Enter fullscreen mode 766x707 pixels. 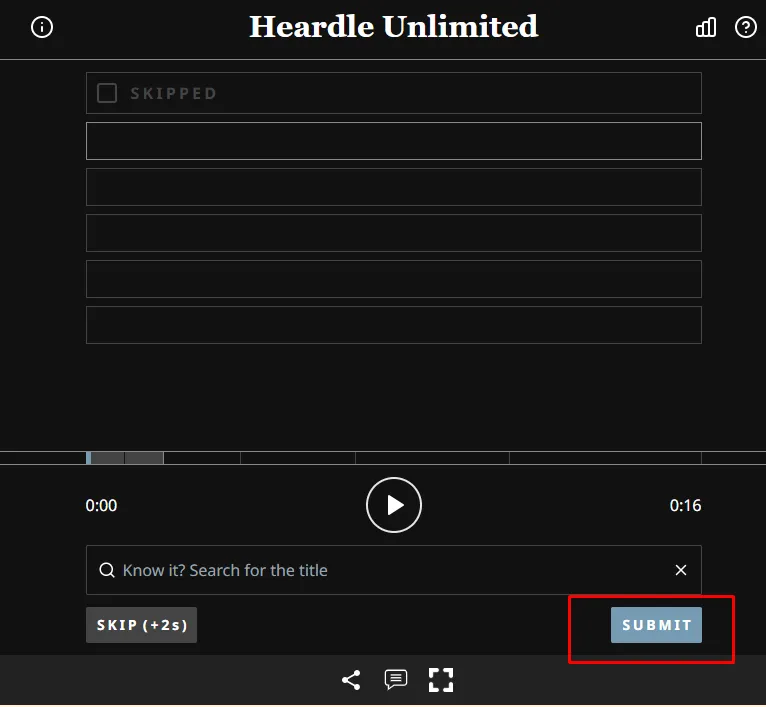click(x=441, y=680)
